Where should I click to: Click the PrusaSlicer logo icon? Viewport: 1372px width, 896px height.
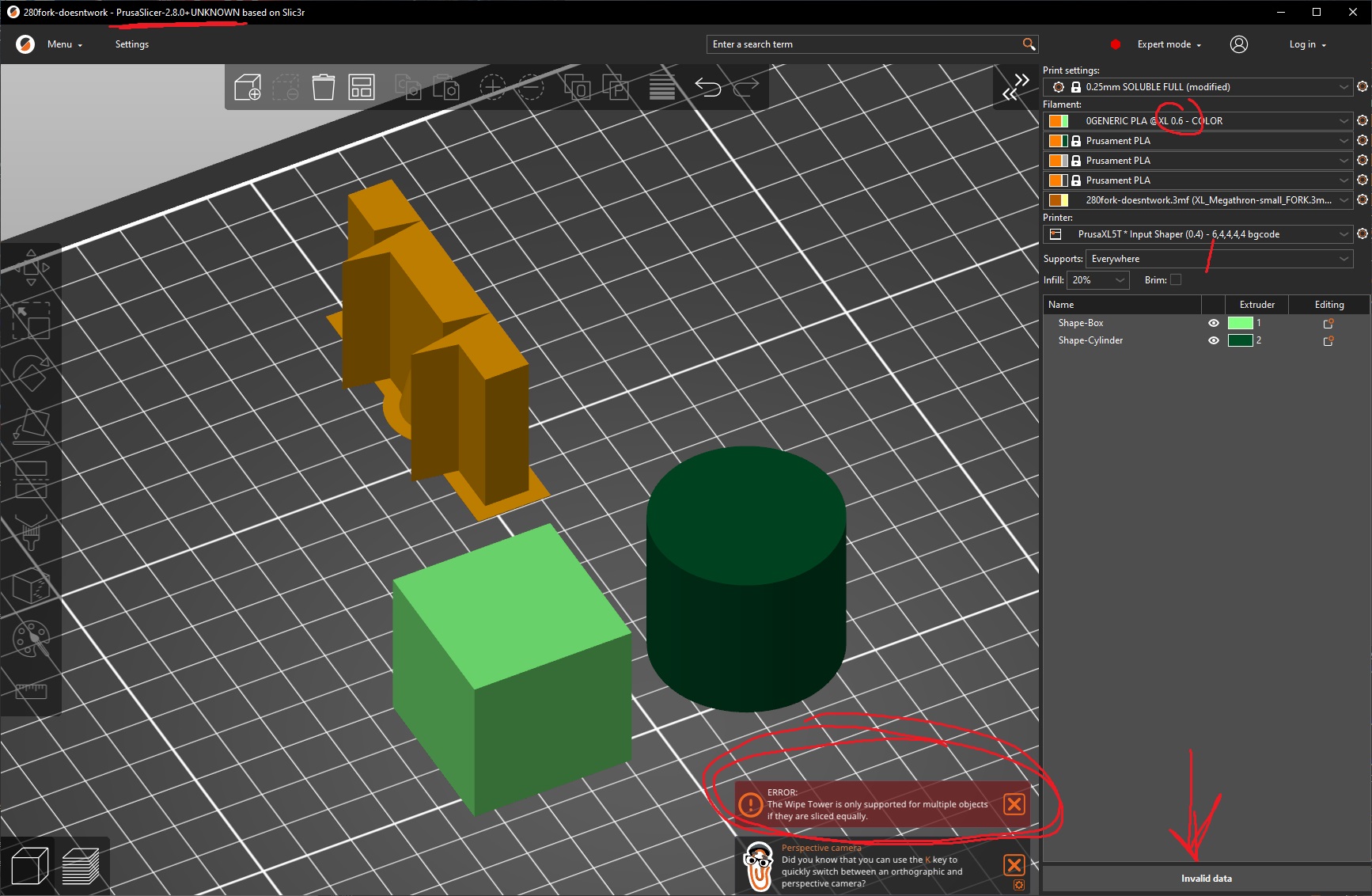click(x=25, y=44)
